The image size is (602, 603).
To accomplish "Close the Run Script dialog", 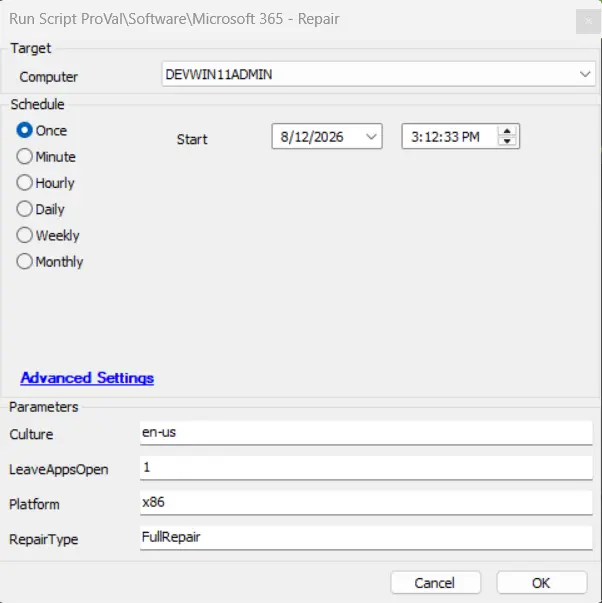I will coord(588,21).
